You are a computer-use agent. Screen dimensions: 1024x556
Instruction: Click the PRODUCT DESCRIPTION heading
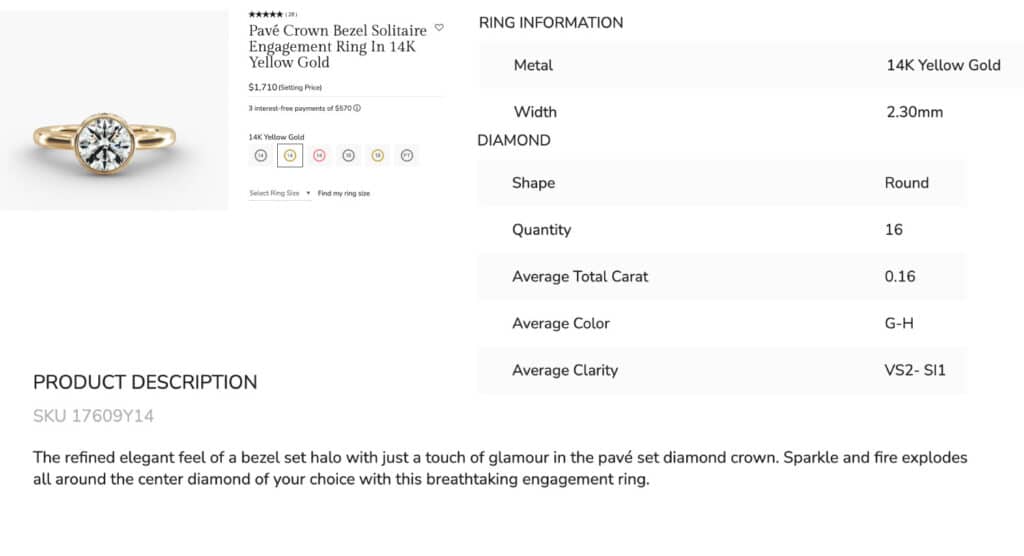click(145, 382)
